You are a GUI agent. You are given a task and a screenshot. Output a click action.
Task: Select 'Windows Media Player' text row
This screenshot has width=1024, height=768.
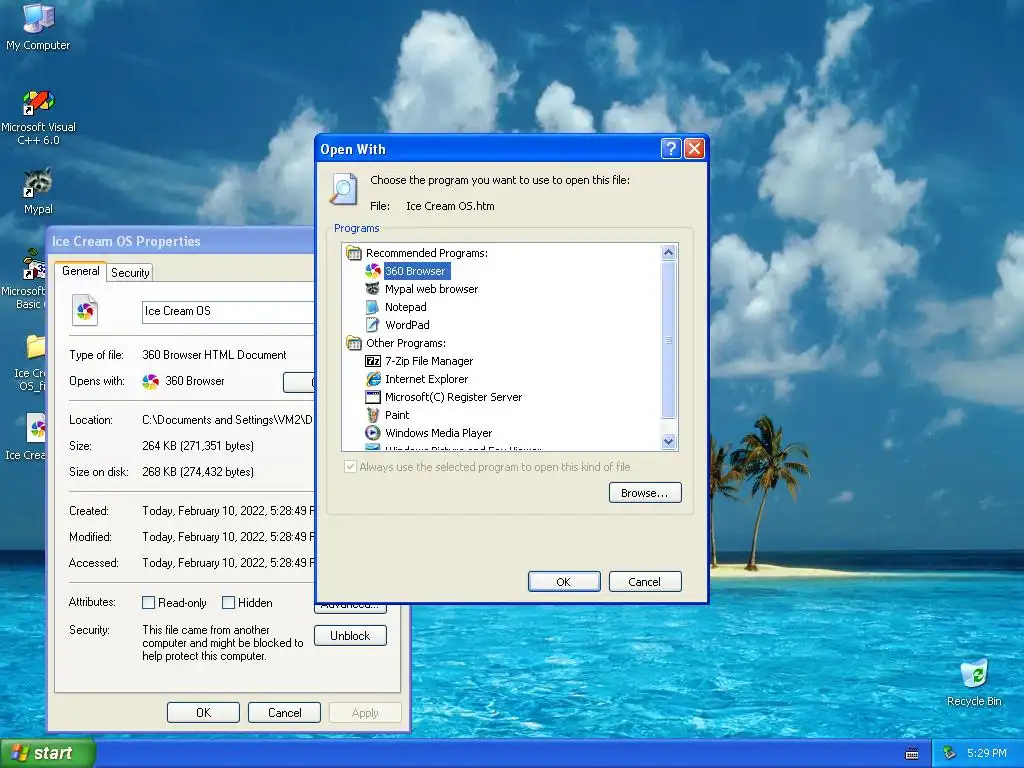coord(438,433)
